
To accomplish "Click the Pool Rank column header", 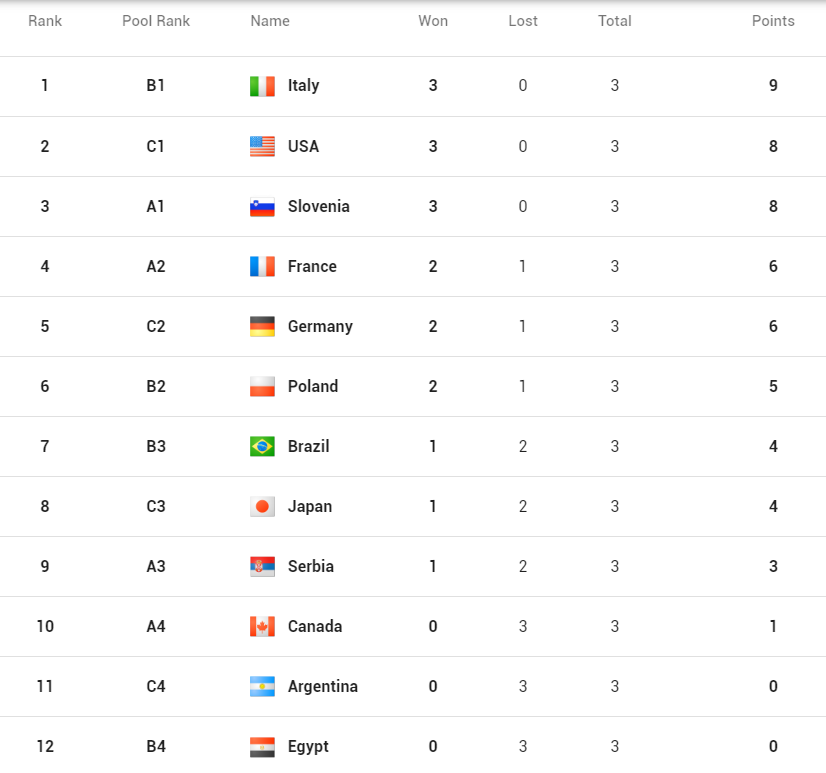I will (156, 21).
